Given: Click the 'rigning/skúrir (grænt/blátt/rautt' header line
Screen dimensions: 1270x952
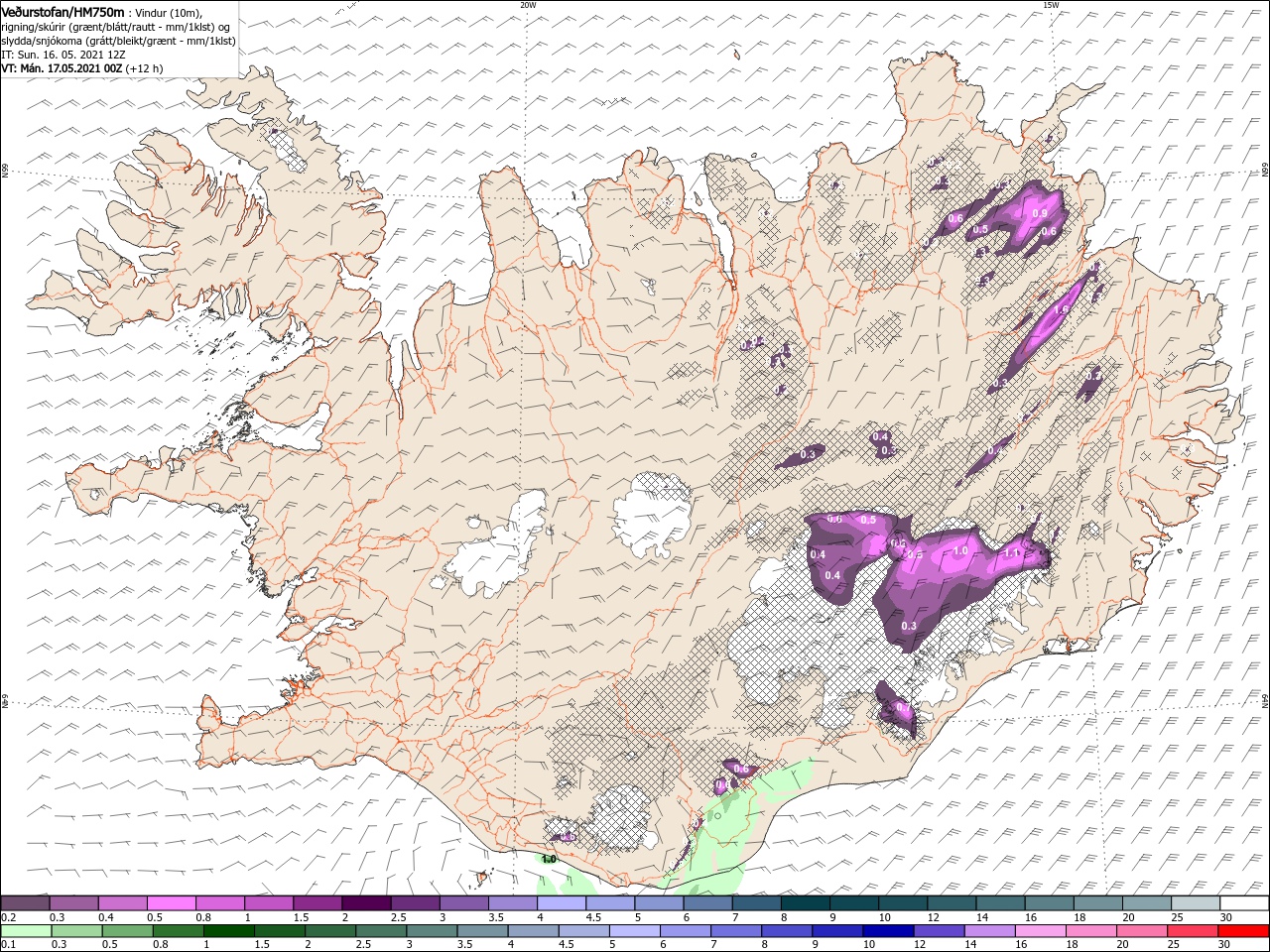Looking at the screenshot, I should (x=115, y=27).
